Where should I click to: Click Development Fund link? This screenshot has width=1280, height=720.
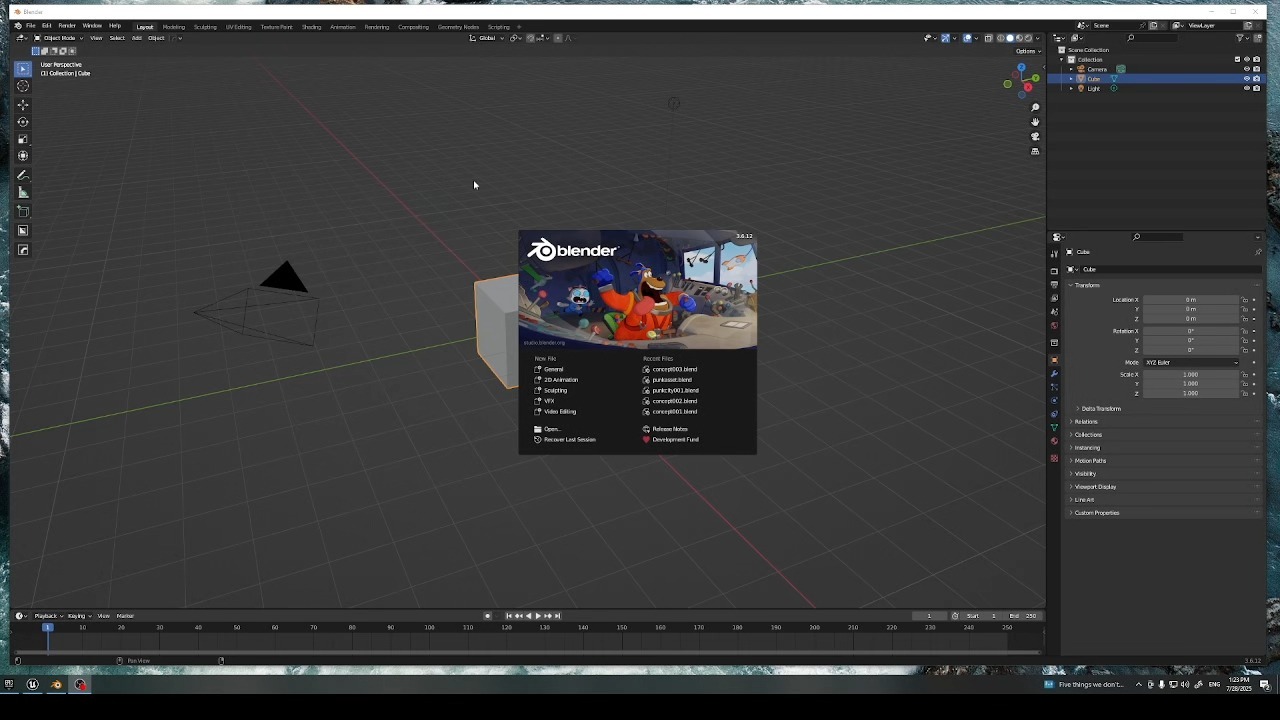coord(675,440)
